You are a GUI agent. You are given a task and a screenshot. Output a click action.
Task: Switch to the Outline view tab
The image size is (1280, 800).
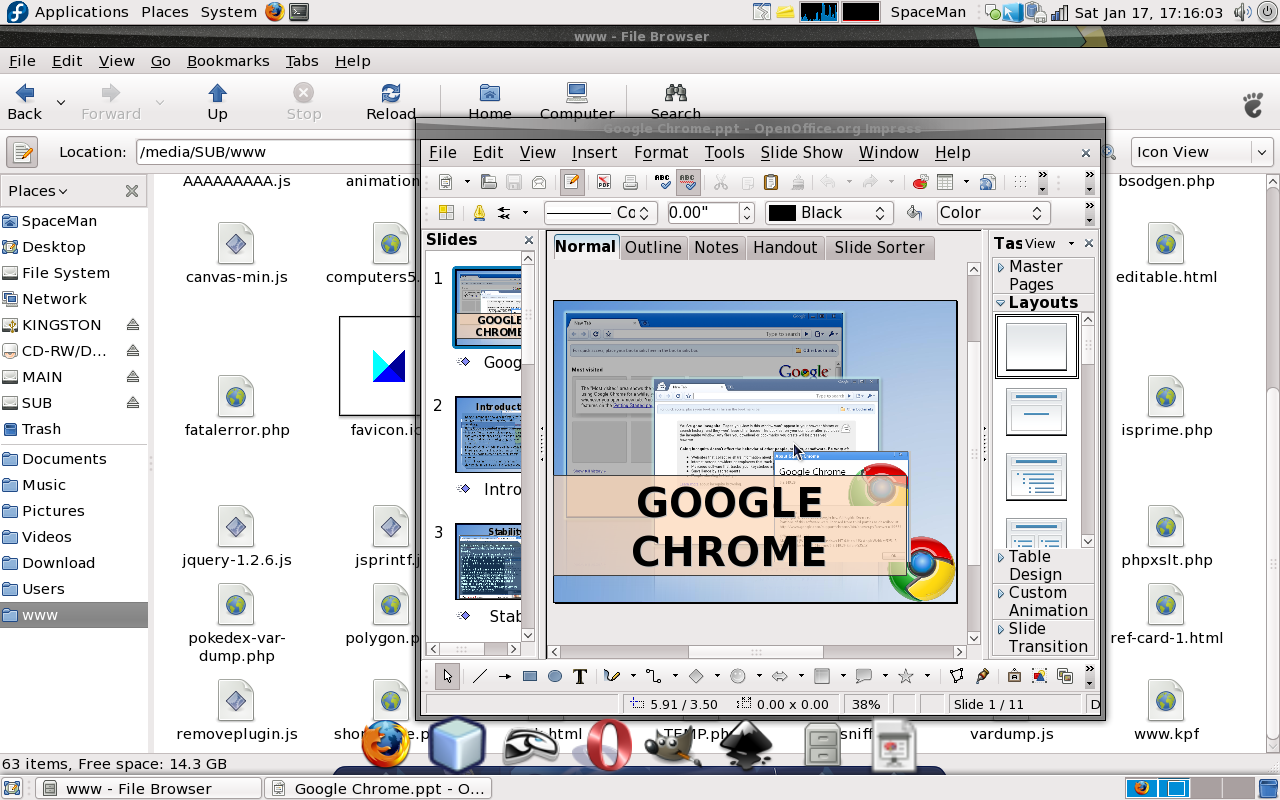(653, 247)
